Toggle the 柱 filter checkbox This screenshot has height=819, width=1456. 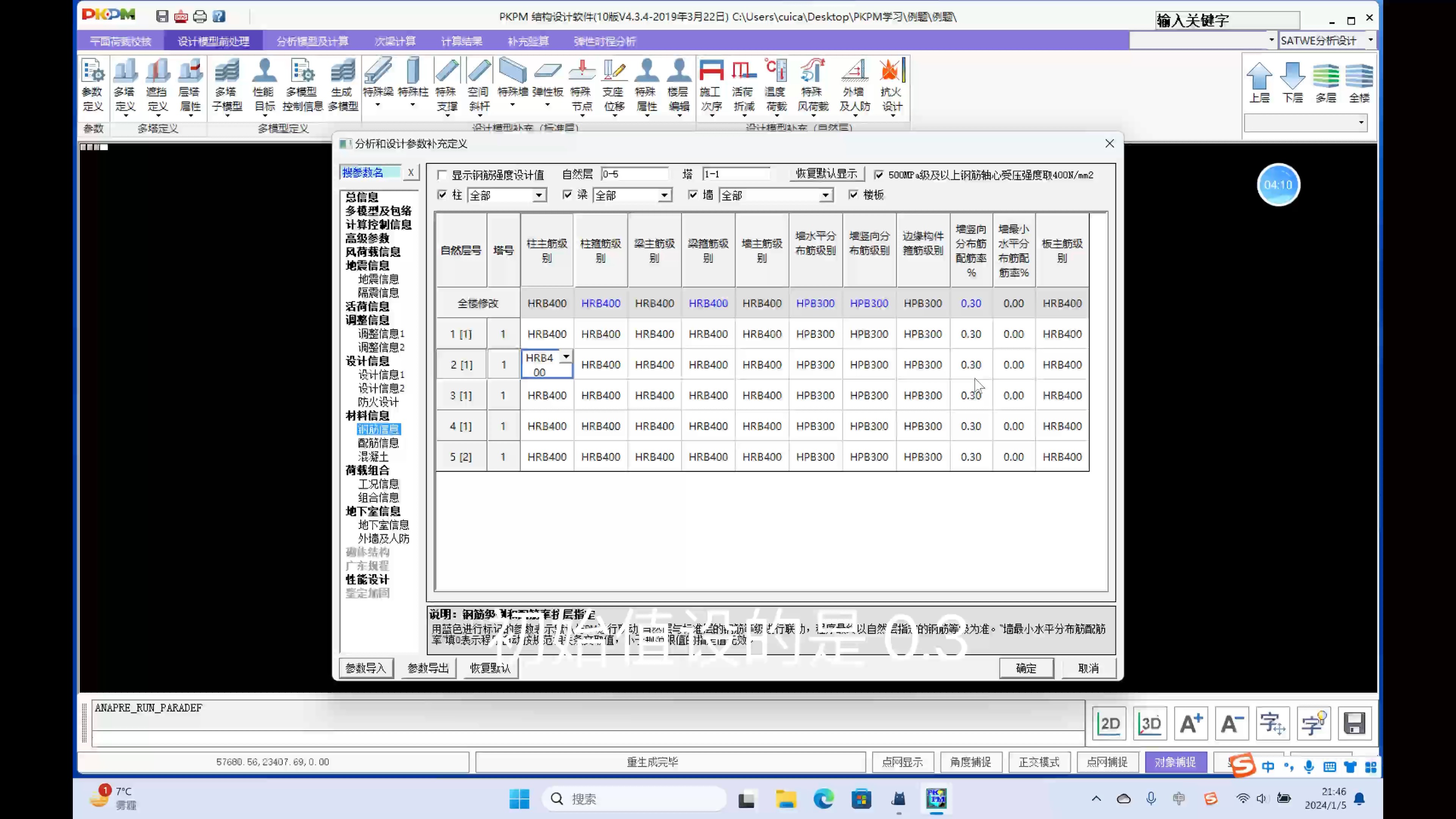tap(442, 195)
